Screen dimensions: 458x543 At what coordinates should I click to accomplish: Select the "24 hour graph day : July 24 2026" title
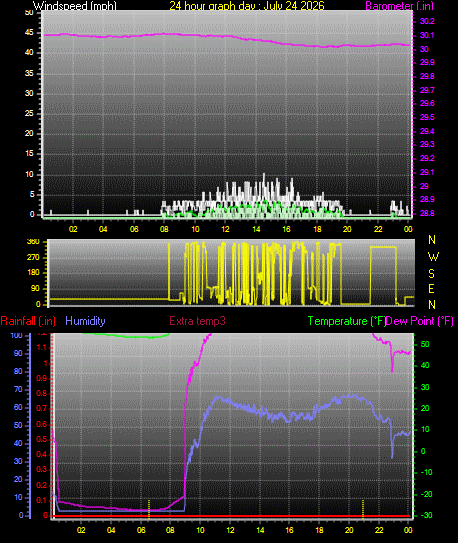click(247, 6)
